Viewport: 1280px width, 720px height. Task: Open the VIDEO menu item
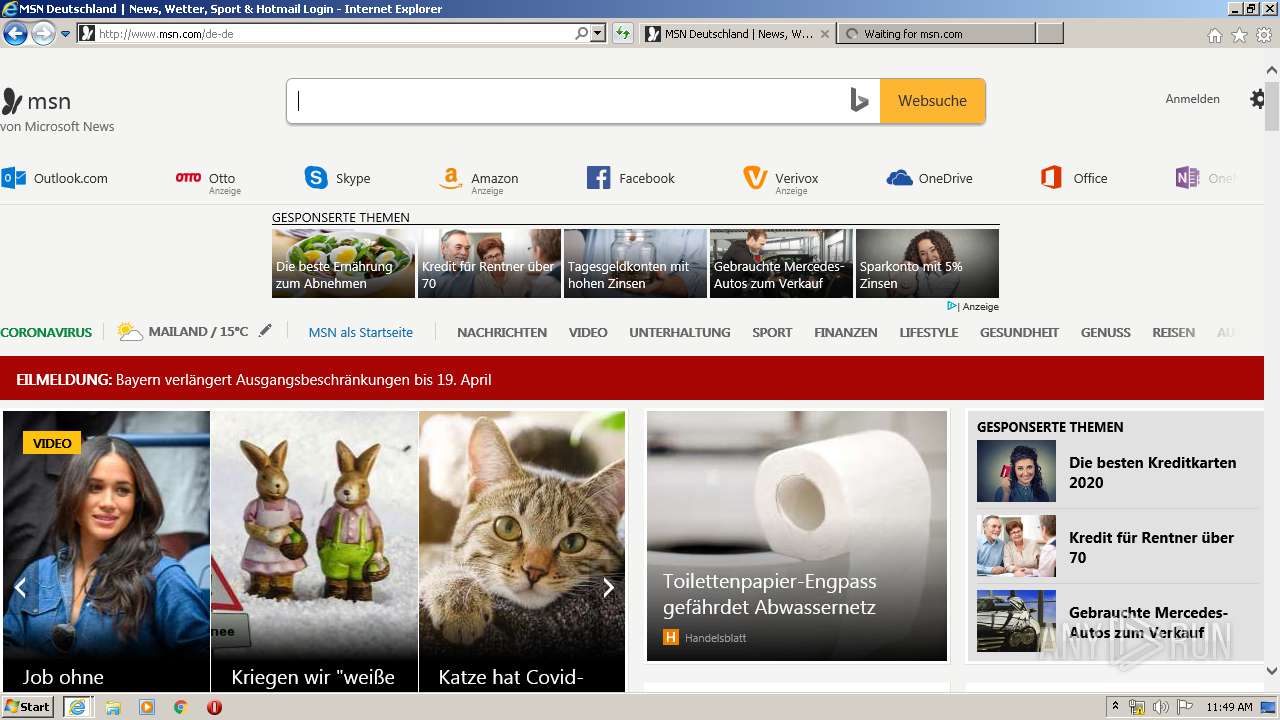588,332
